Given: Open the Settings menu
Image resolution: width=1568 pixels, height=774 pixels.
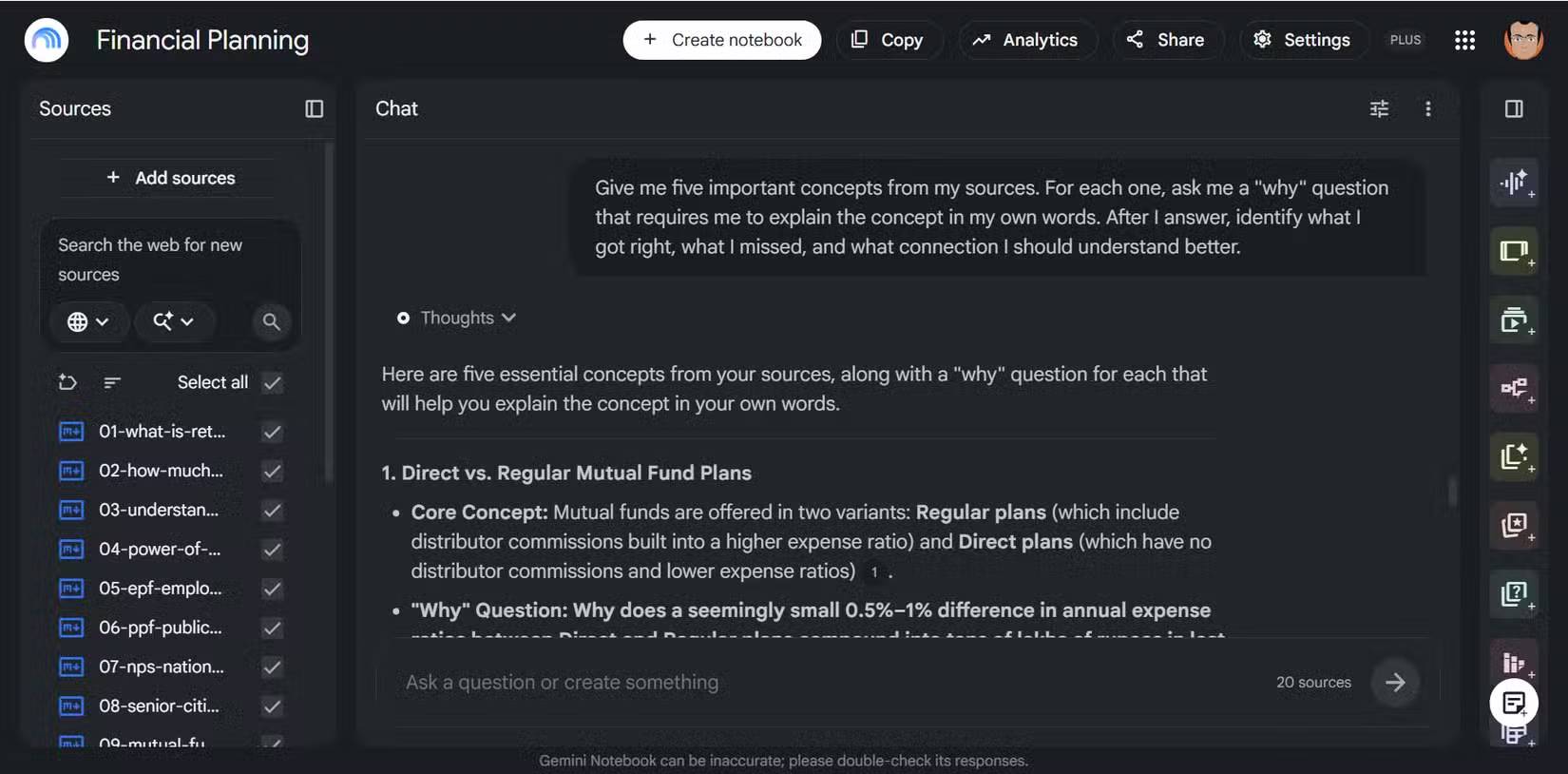Looking at the screenshot, I should point(1303,40).
